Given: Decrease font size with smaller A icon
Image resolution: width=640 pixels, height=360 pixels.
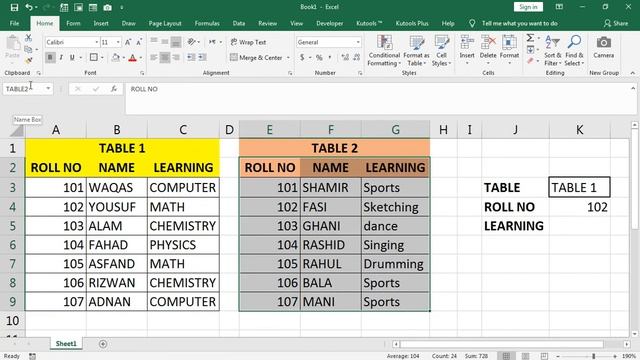Looking at the screenshot, I should [x=139, y=42].
